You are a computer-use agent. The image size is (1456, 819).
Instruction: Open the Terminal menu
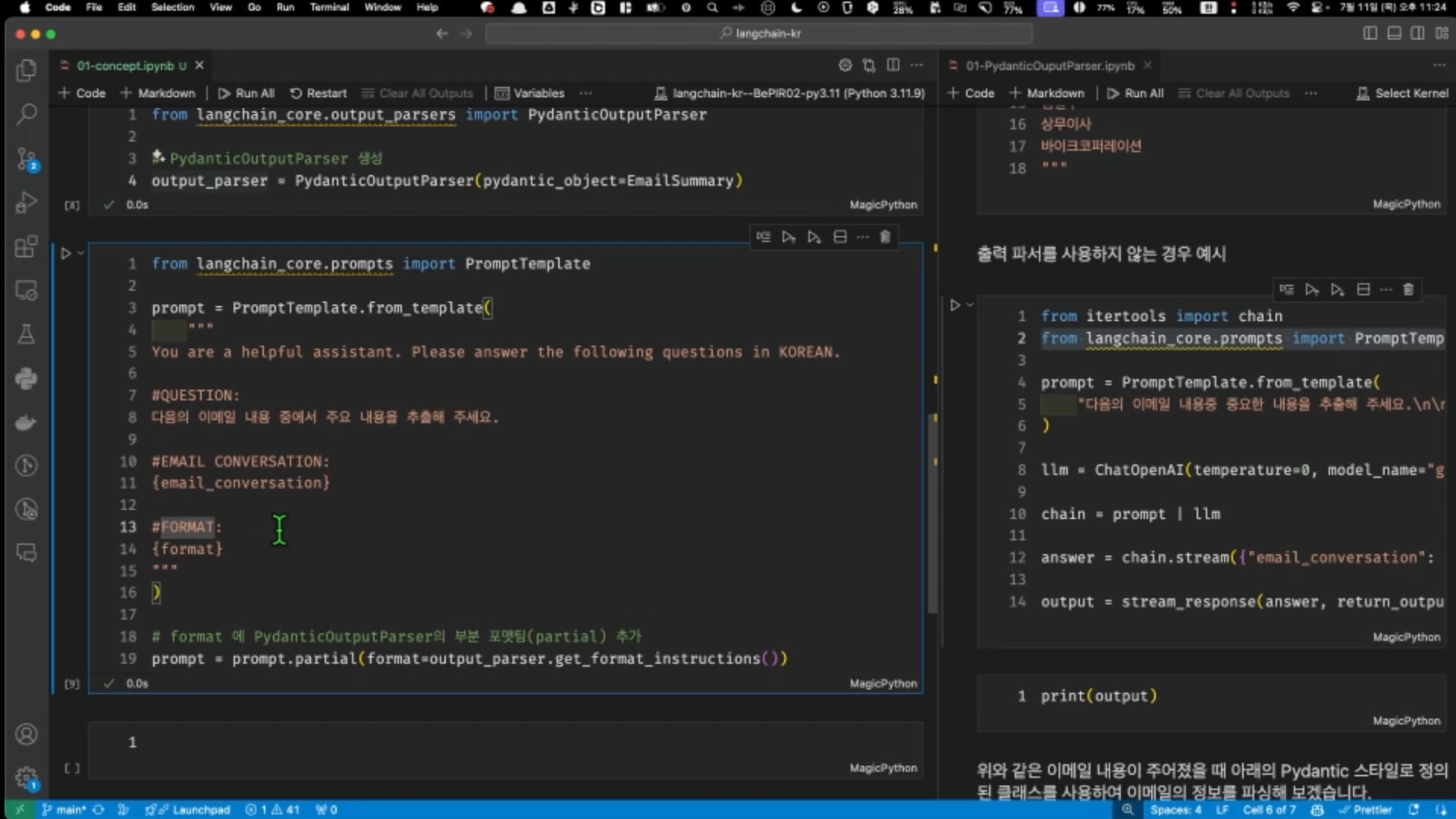pyautogui.click(x=328, y=8)
